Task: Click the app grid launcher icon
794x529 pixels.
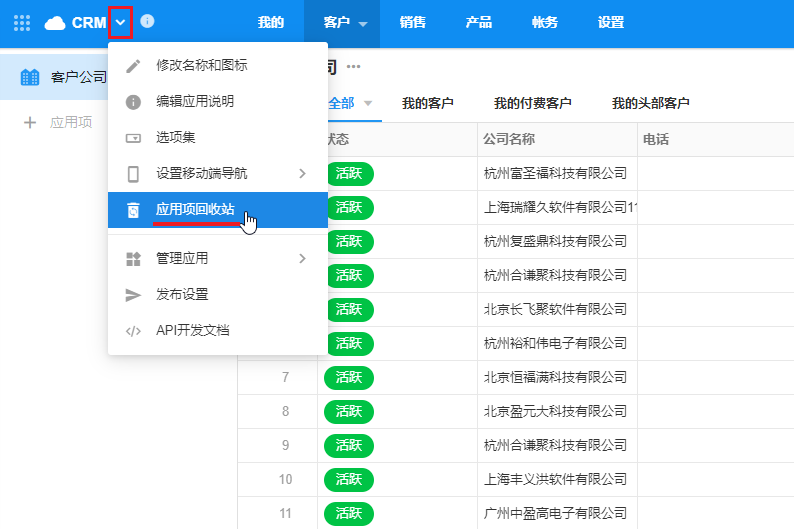Action: pyautogui.click(x=22, y=22)
